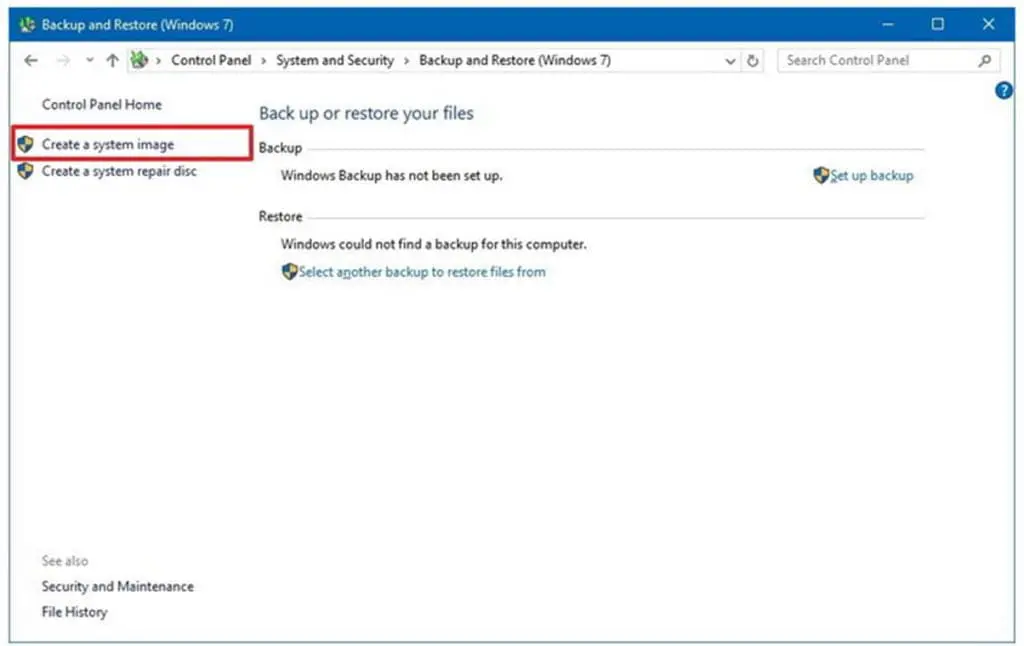Expand chevron after Control Panel breadcrumb
Viewport: 1024px width, 646px height.
(265, 61)
